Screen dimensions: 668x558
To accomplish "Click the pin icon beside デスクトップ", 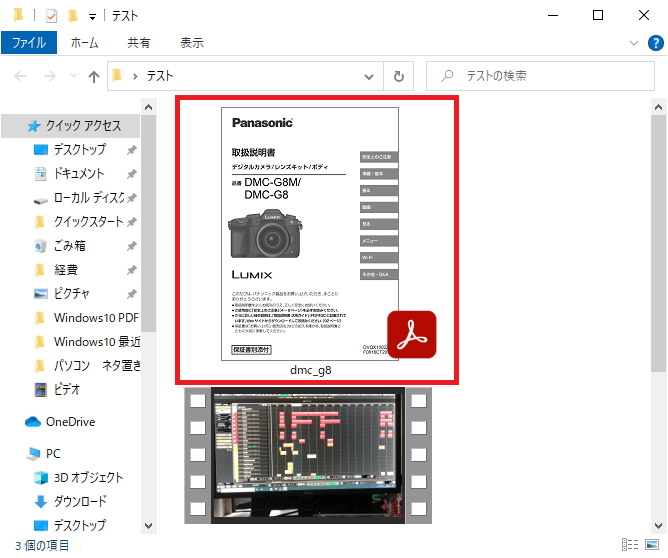I will [x=132, y=150].
